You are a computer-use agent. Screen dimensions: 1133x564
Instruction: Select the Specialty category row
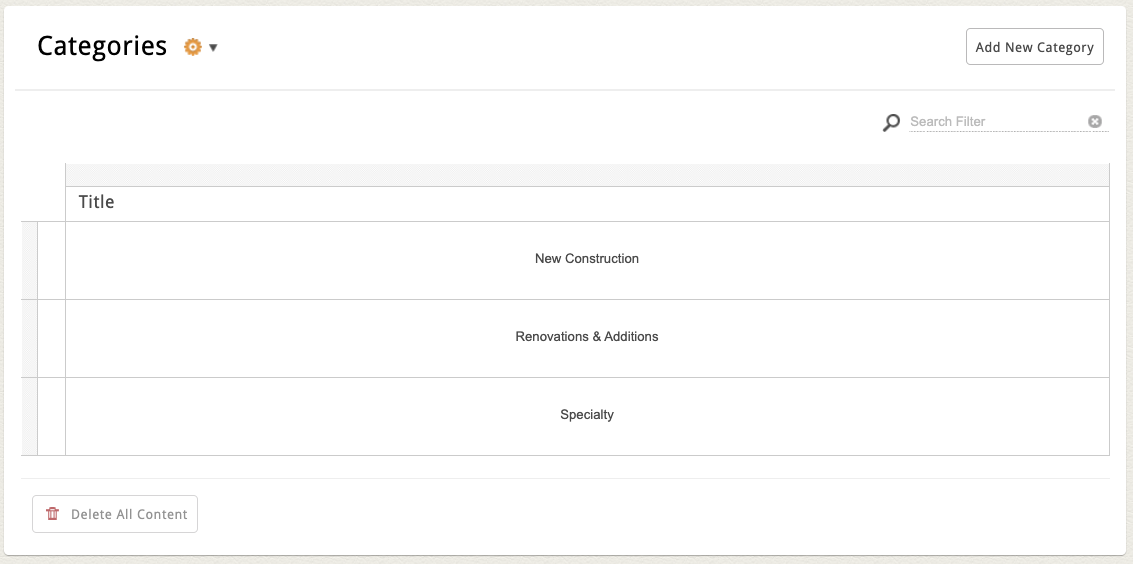587,415
